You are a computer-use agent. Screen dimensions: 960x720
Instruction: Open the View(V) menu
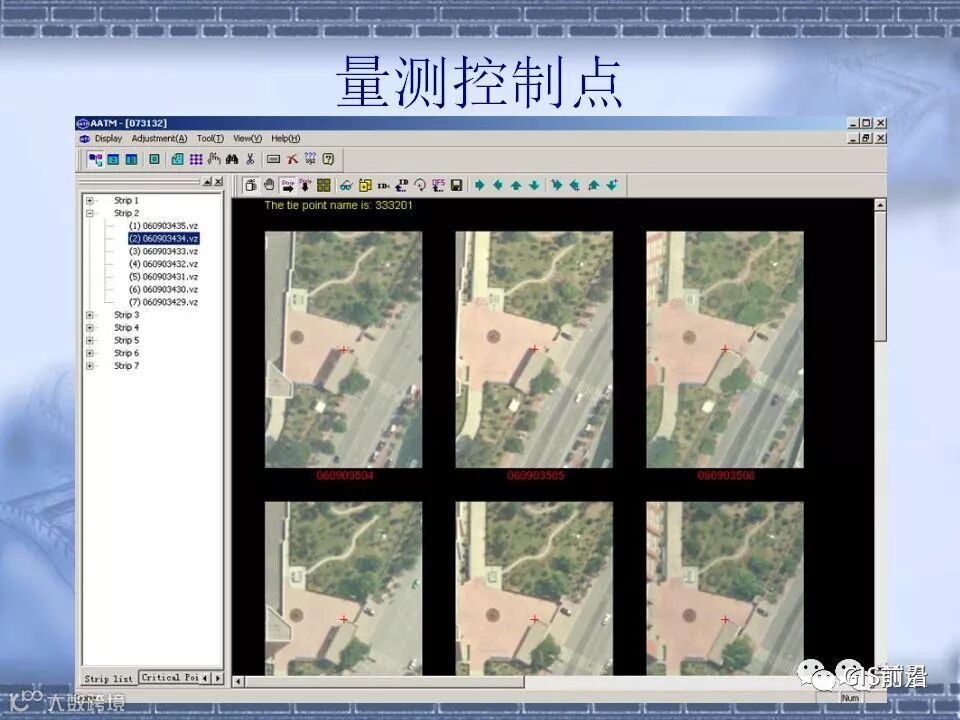coord(247,138)
